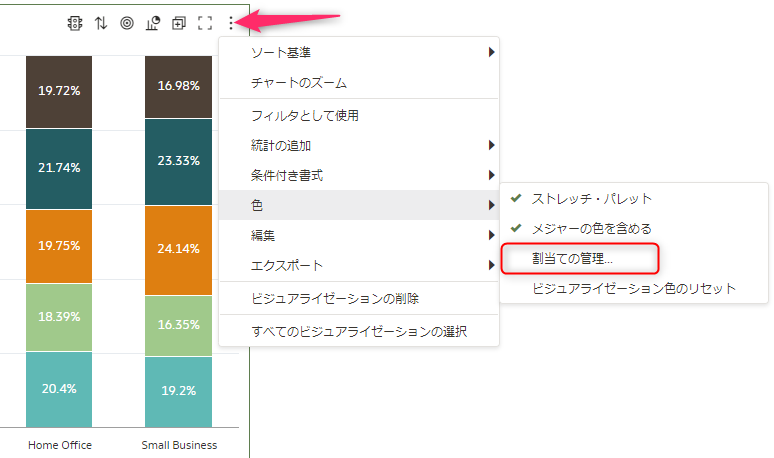Image resolution: width=774 pixels, height=458 pixels.
Task: Select フィルタとして使用 menu item
Action: [x=359, y=115]
